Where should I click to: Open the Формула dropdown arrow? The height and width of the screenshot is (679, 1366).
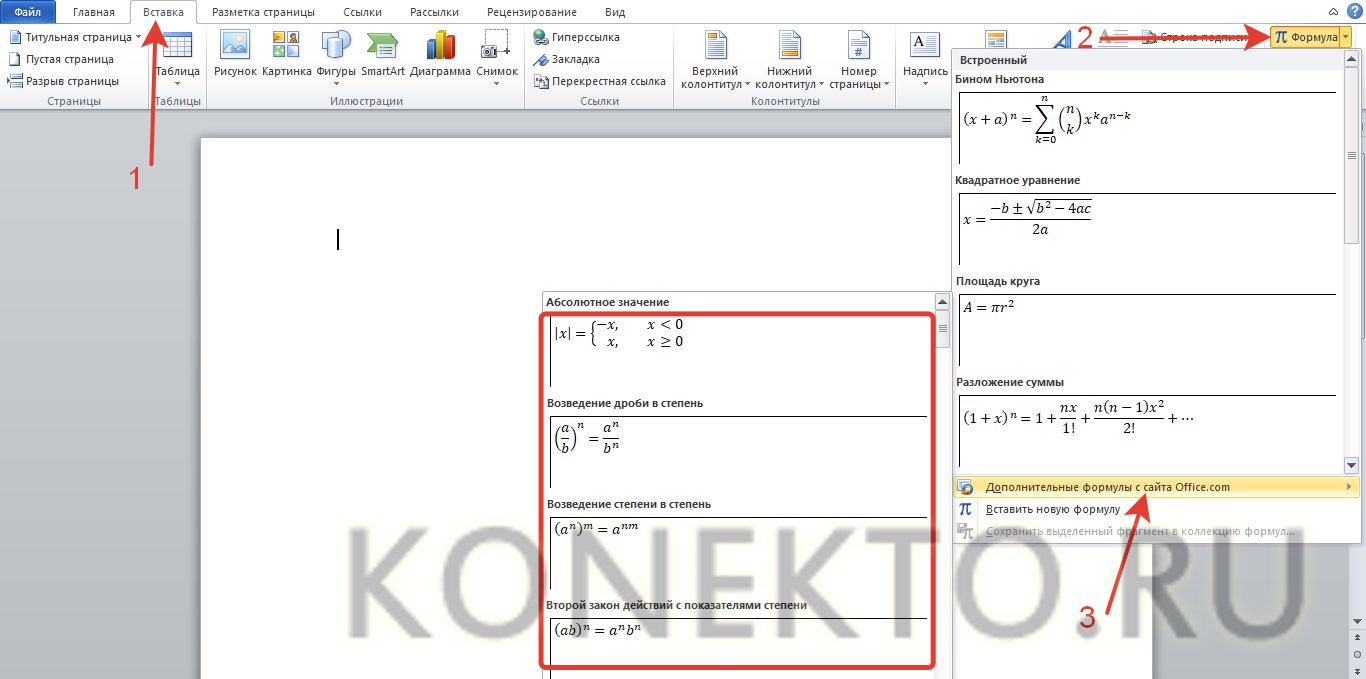1346,37
